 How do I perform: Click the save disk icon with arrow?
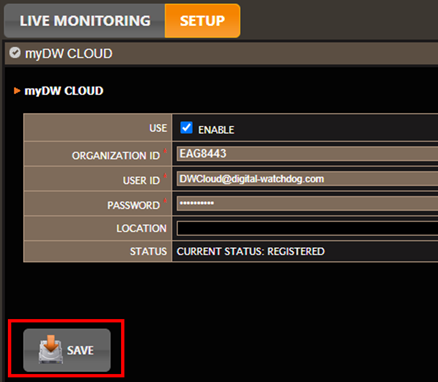(50, 349)
